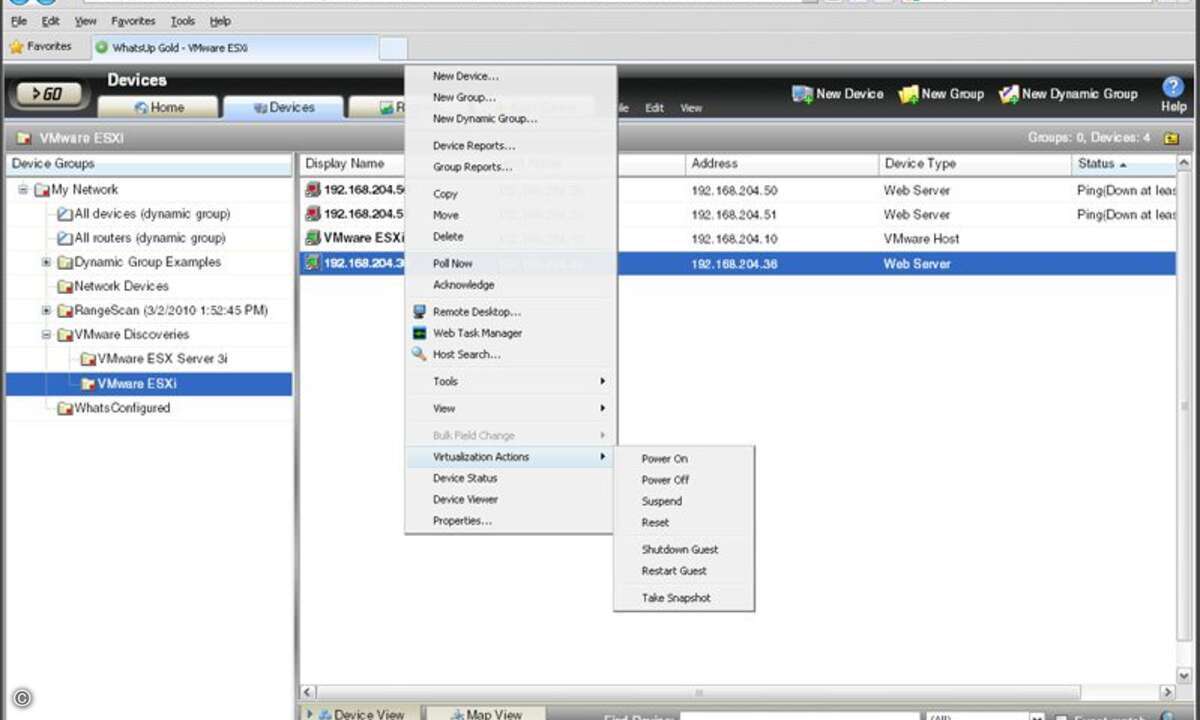
Task: Open the browser File menu
Action: [19, 20]
